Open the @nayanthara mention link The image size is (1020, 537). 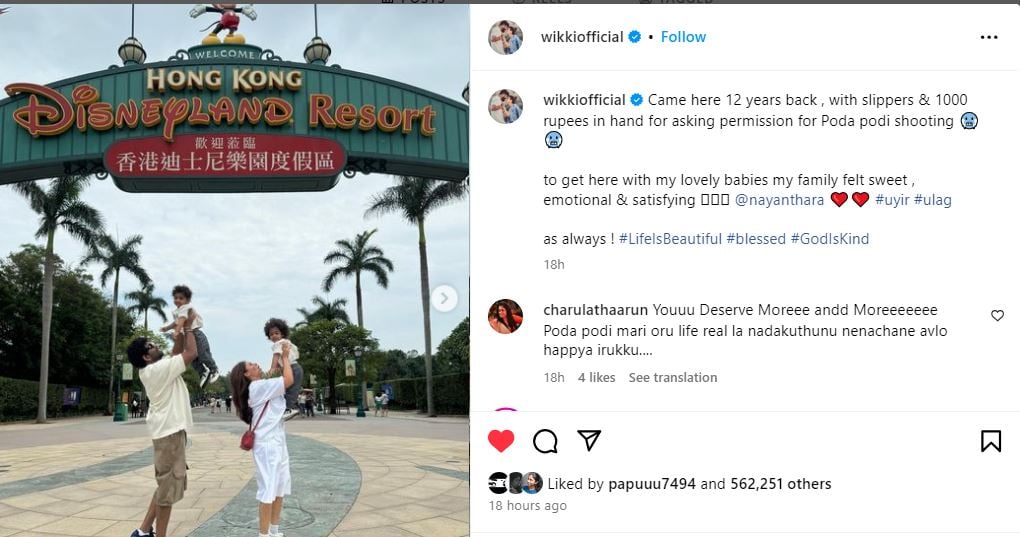click(779, 200)
